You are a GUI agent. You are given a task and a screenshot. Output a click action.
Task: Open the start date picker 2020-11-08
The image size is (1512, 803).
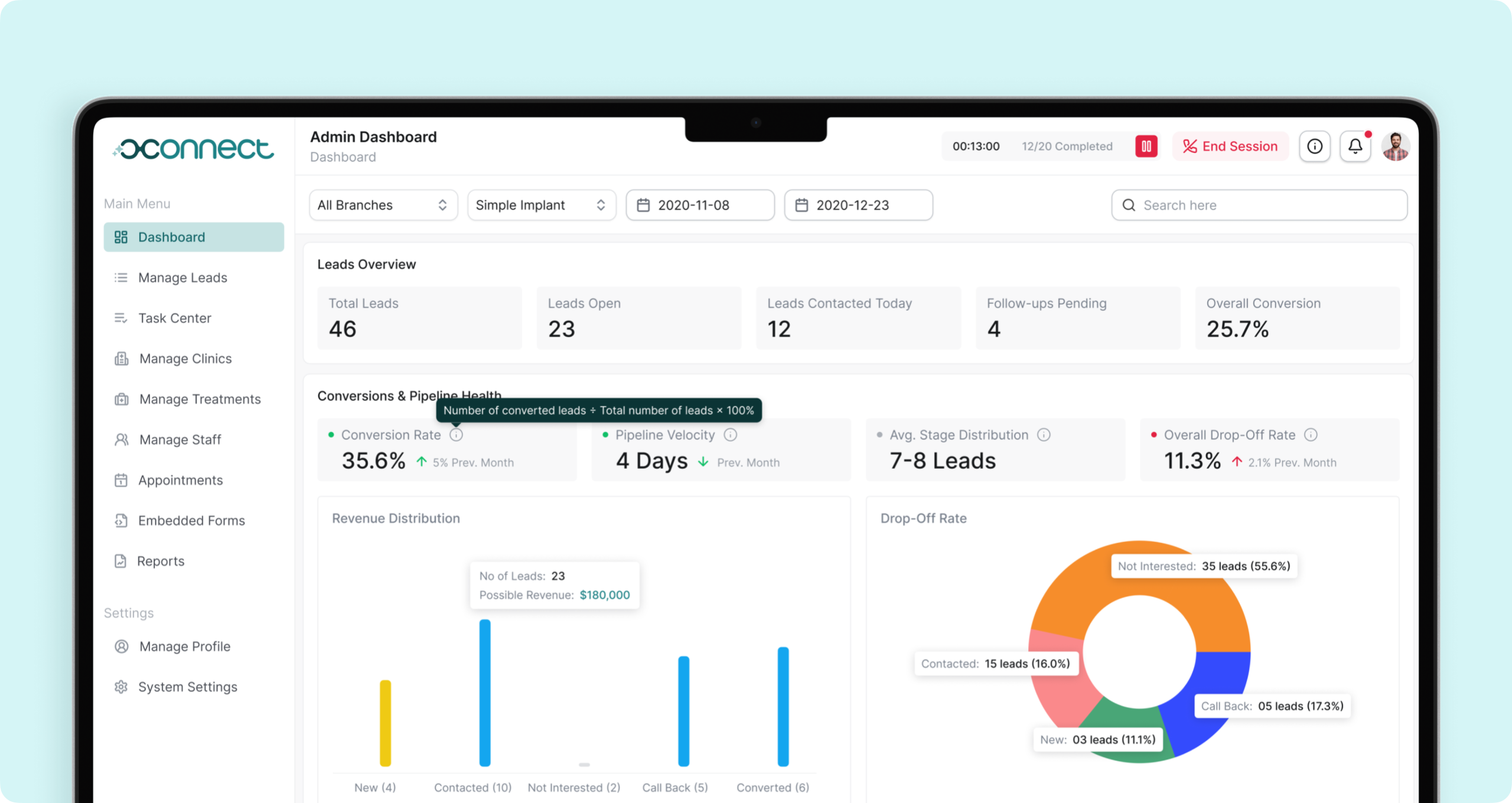[x=700, y=205]
